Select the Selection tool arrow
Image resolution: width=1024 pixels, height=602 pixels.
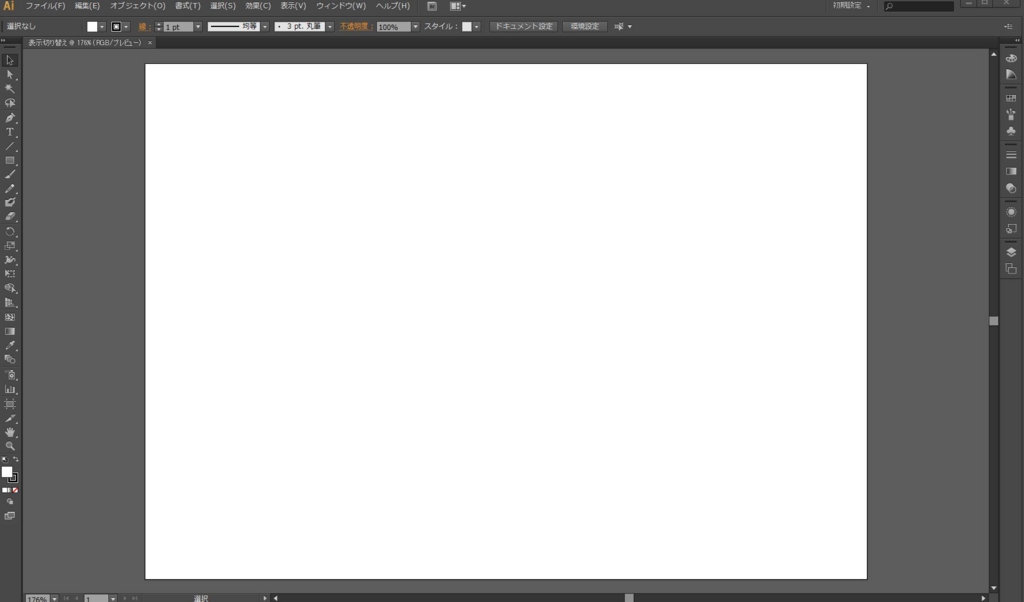point(10,60)
